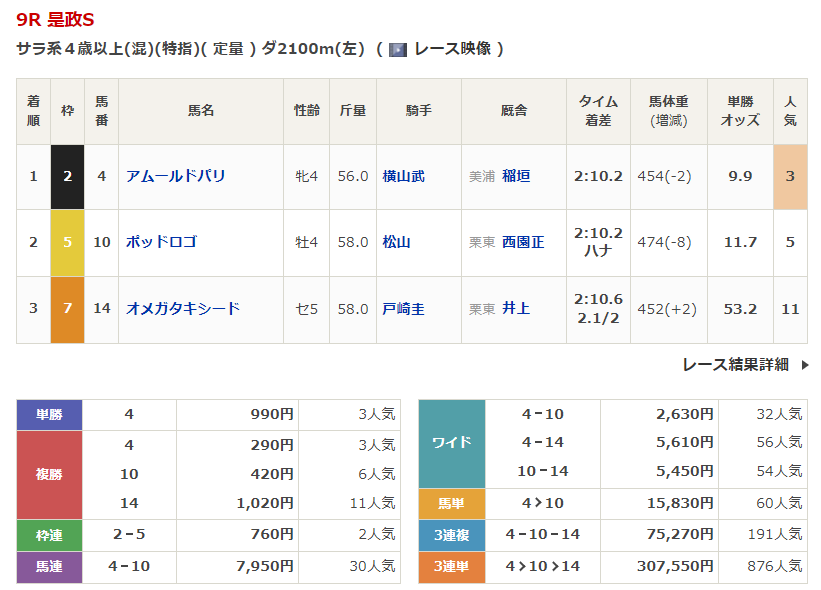
Task: Click the arrow beside レース結果詳細
Action: [x=805, y=365]
